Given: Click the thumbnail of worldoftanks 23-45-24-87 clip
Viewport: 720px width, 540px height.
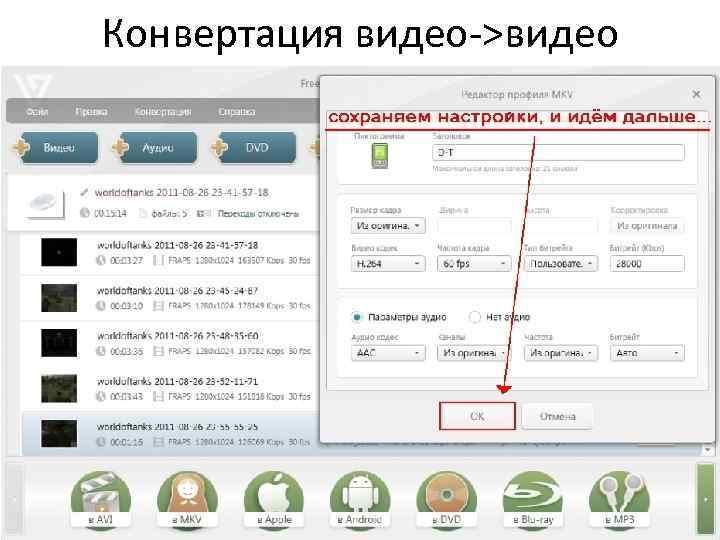Looking at the screenshot, I should (x=59, y=298).
